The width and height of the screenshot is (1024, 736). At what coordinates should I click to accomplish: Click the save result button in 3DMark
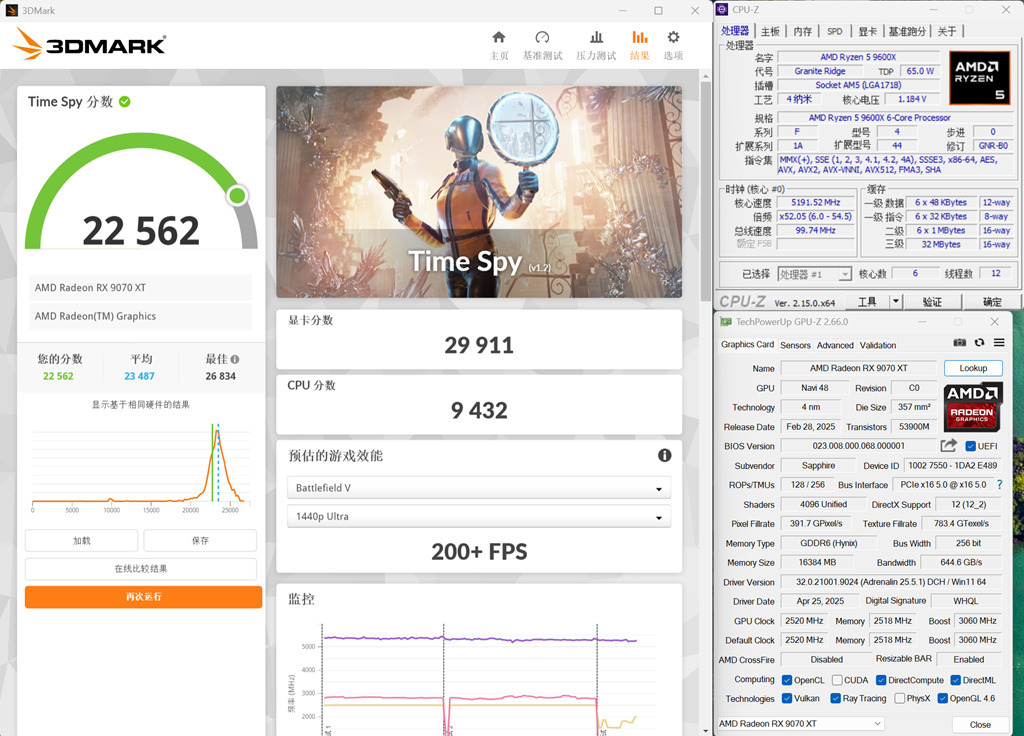(200, 541)
